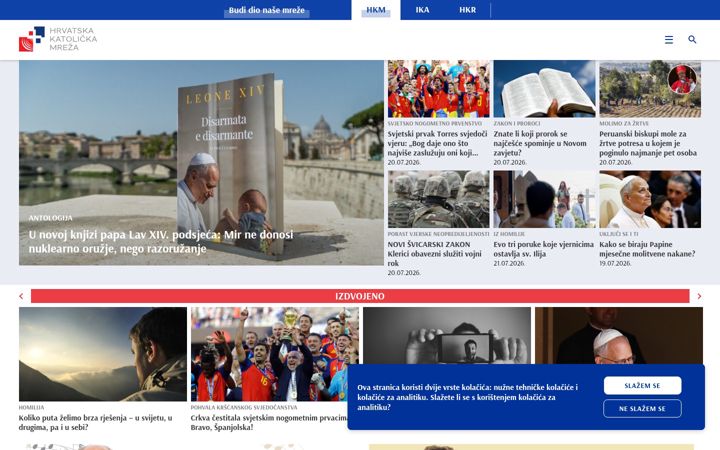Click date 21.07.2026. under sv. Ilija article

(x=509, y=264)
